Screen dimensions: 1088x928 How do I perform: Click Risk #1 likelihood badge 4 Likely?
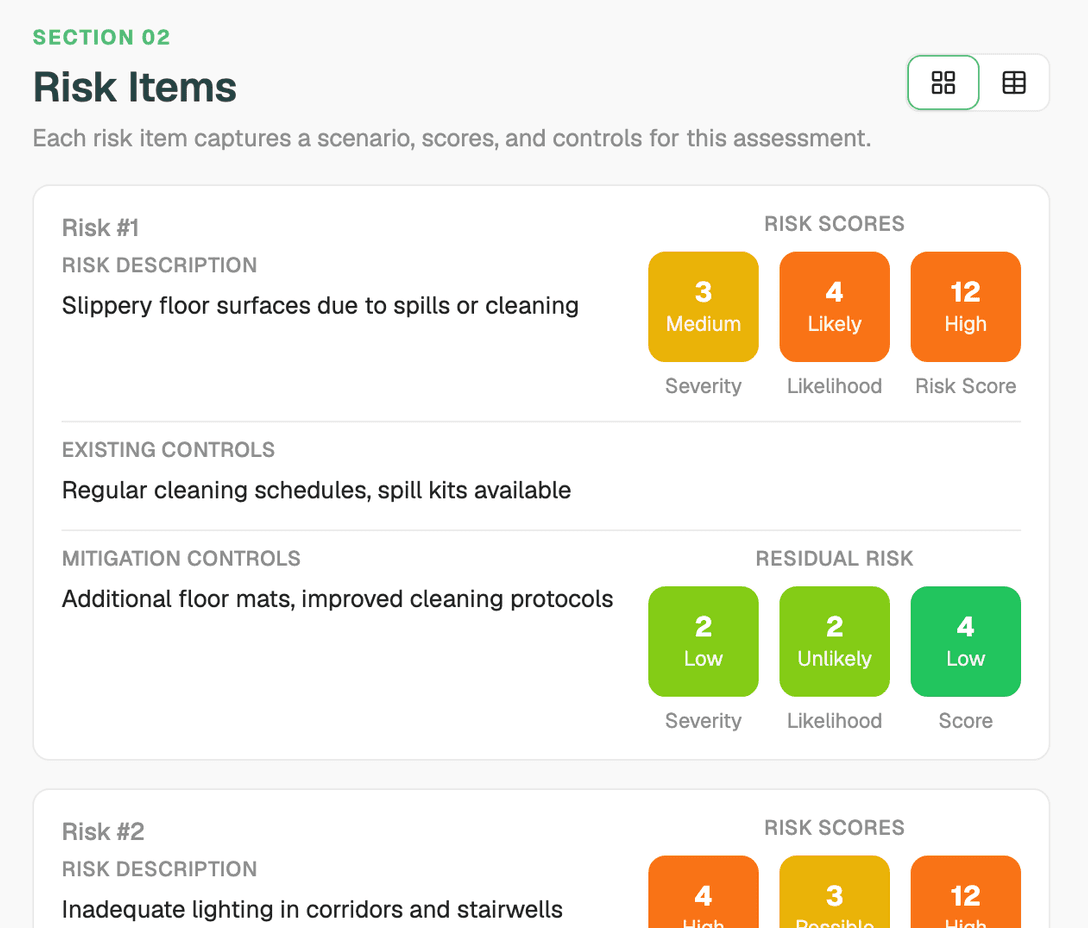pyautogui.click(x=834, y=307)
